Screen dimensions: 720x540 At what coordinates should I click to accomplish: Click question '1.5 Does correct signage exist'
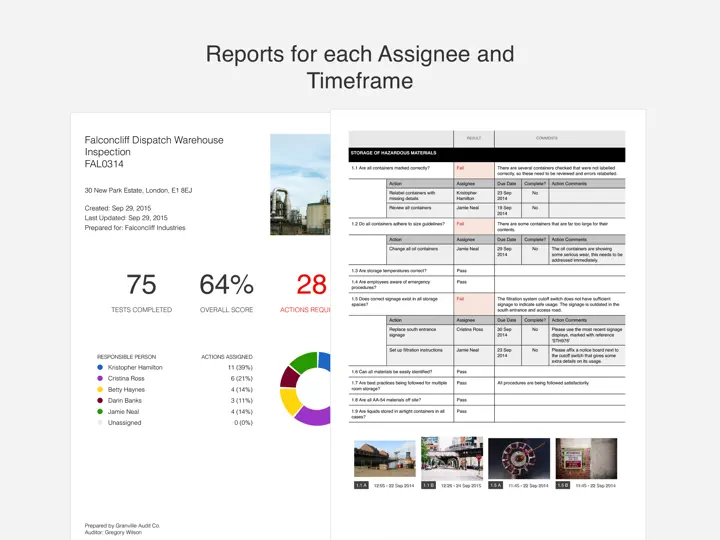tap(394, 302)
